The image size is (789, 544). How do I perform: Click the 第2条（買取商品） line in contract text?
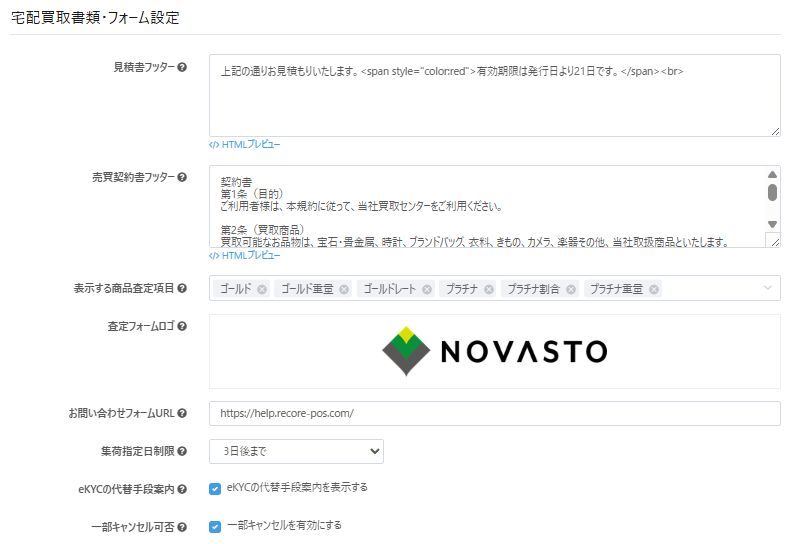[x=263, y=230]
